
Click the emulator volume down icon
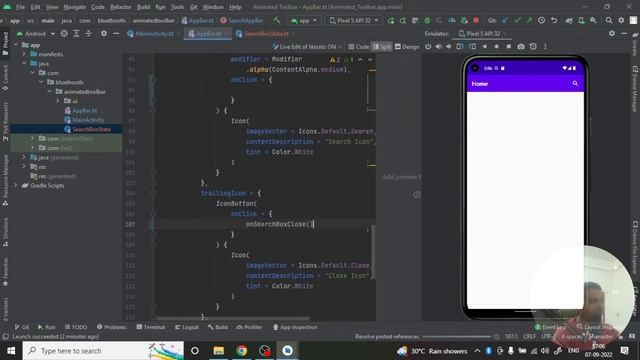click(449, 47)
